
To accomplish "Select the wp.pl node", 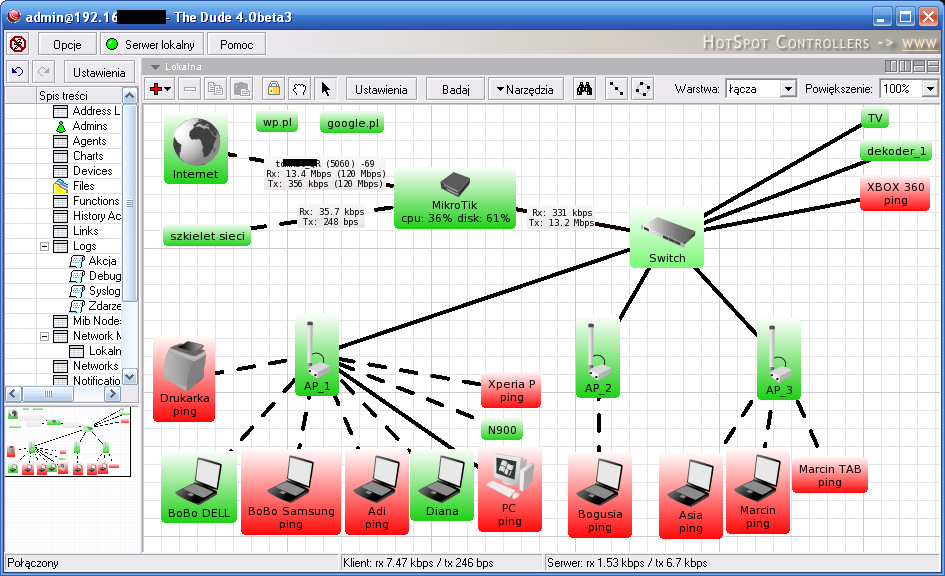I will click(x=277, y=122).
